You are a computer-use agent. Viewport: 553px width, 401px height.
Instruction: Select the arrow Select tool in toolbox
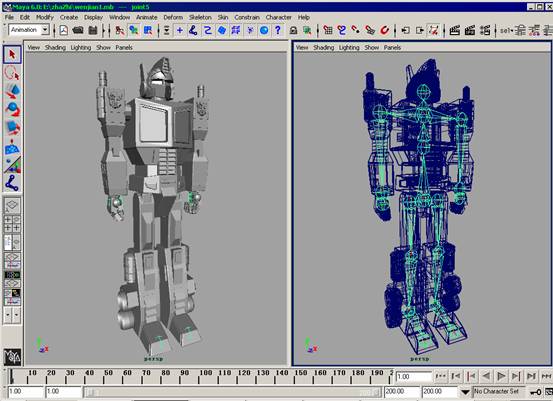pyautogui.click(x=12, y=55)
